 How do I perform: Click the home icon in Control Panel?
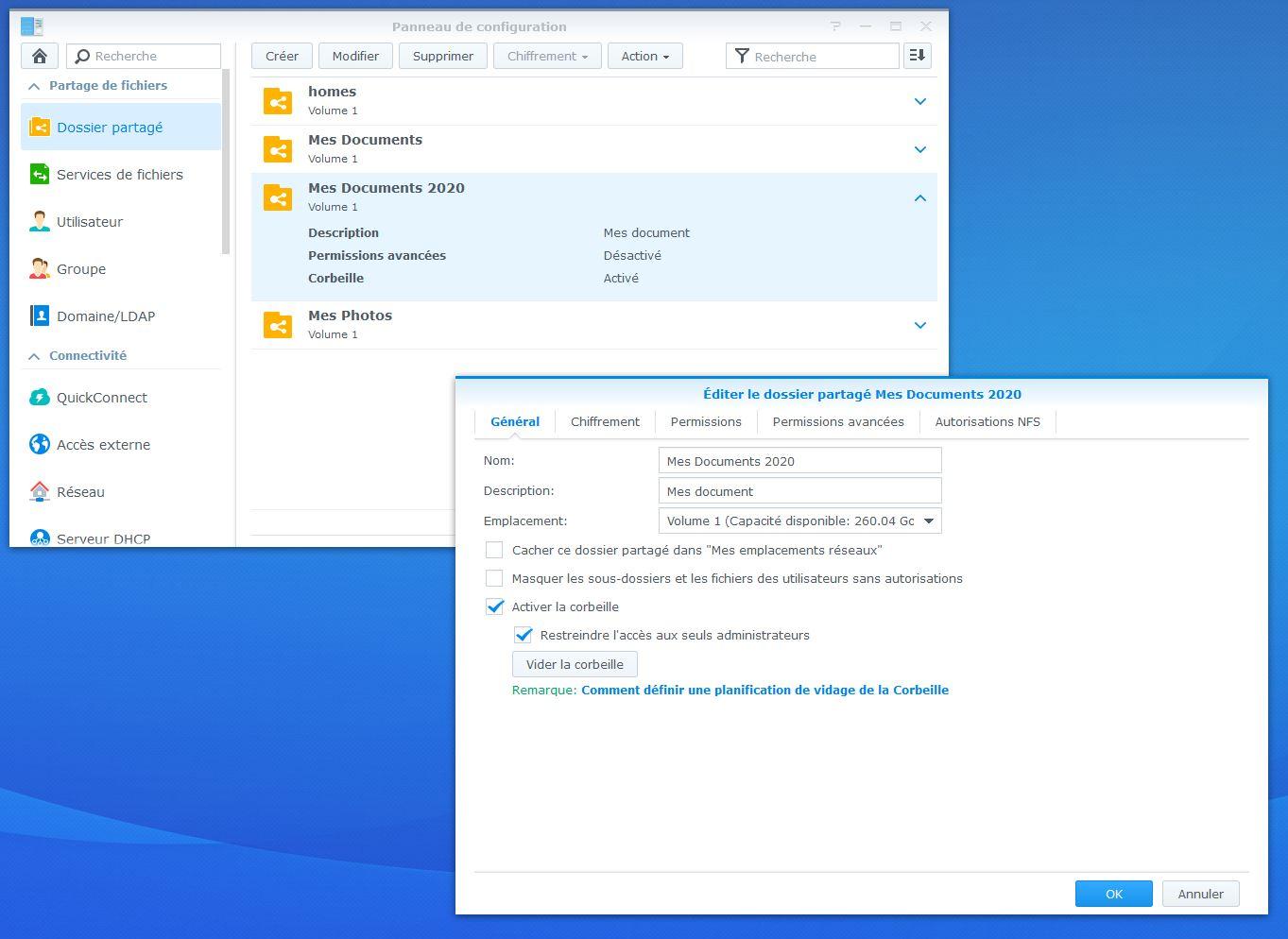pos(40,56)
